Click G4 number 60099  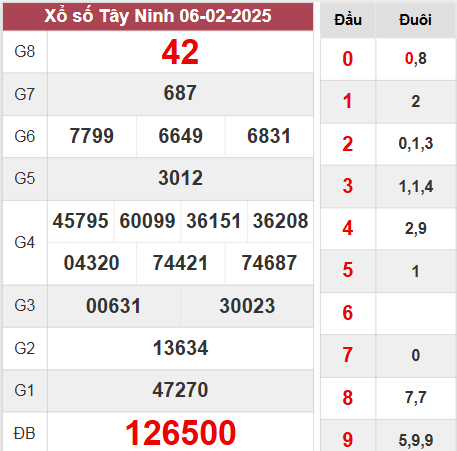click(x=147, y=221)
